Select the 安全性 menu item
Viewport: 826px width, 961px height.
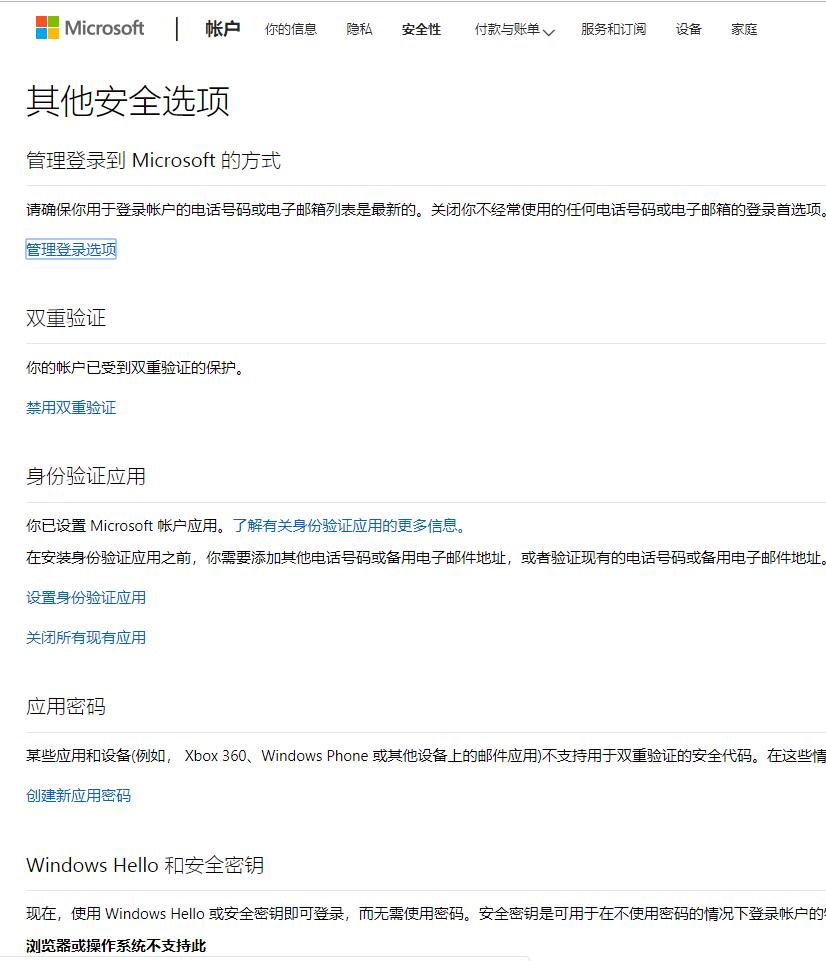pos(422,29)
